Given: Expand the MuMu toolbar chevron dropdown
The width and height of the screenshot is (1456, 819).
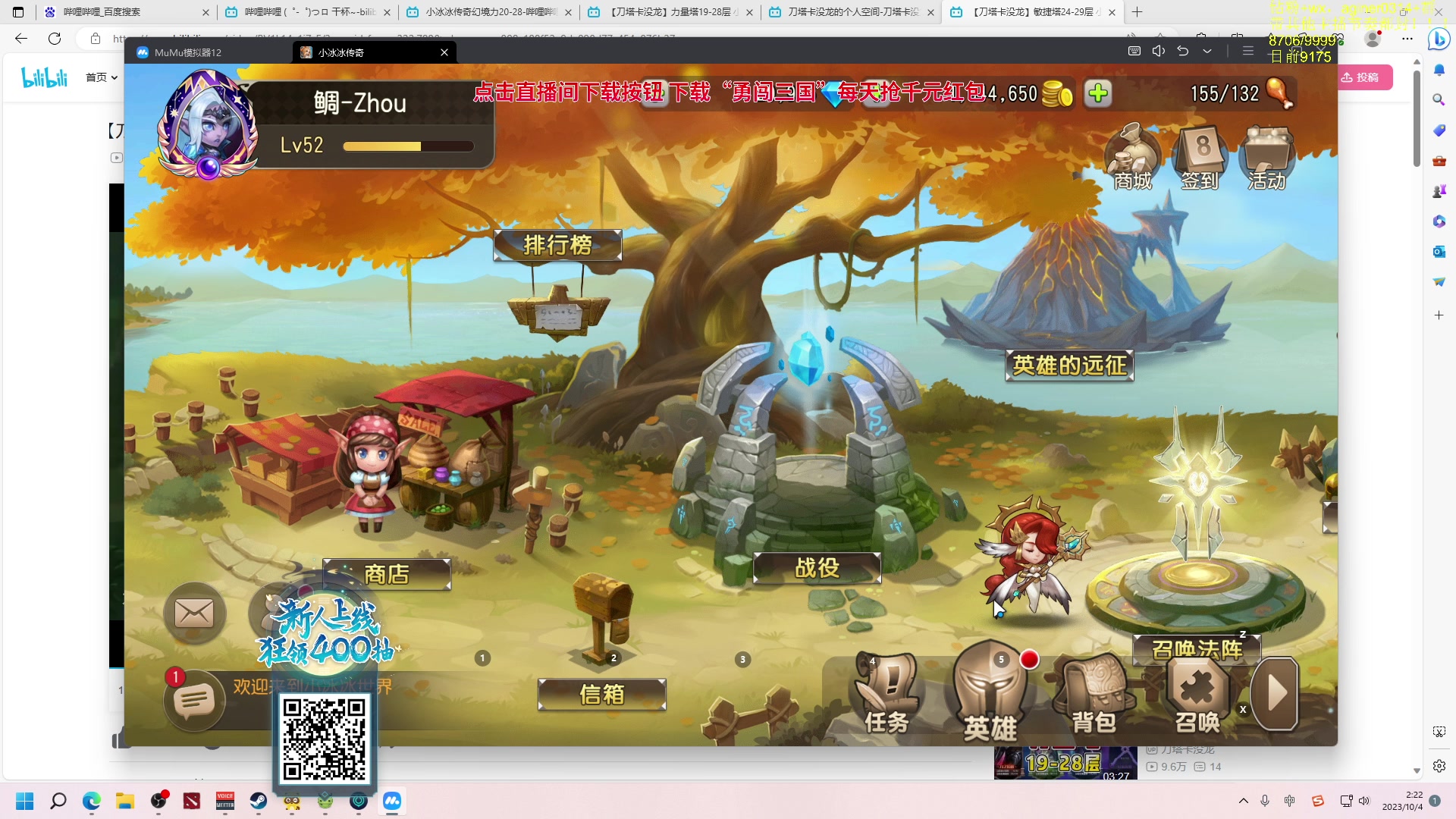Looking at the screenshot, I should (x=1207, y=52).
